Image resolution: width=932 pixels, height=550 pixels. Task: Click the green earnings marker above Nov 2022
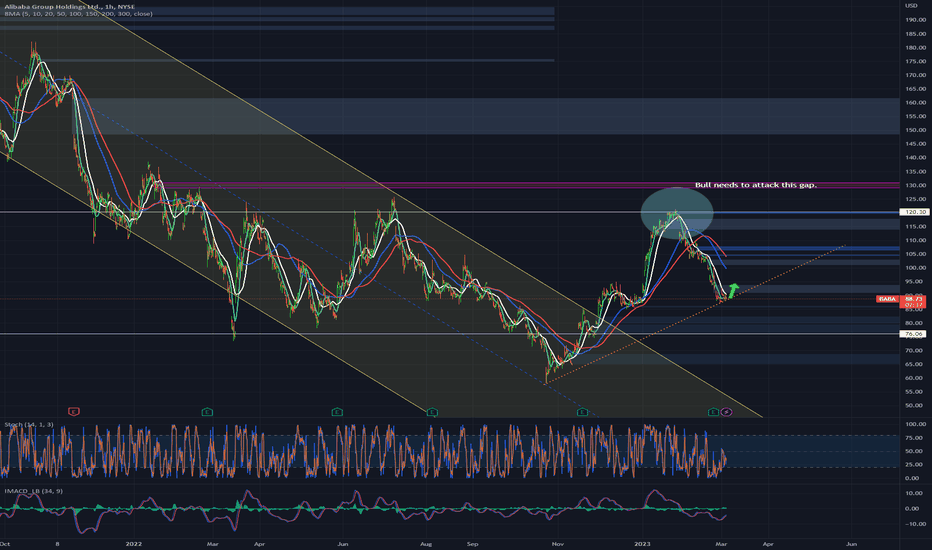[582, 411]
